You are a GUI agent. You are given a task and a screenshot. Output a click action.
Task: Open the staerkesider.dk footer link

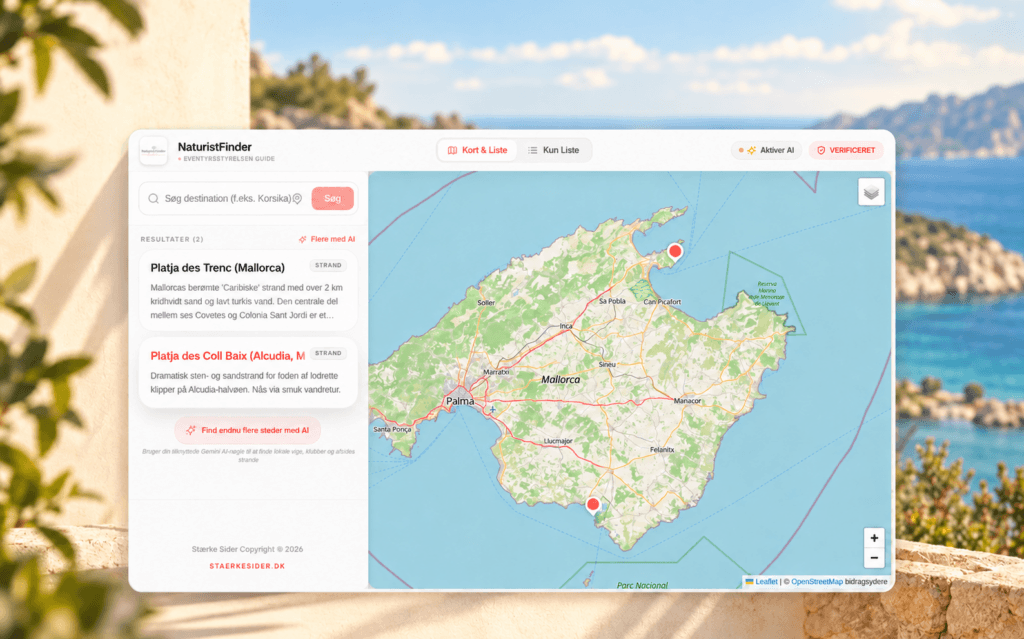pos(248,566)
